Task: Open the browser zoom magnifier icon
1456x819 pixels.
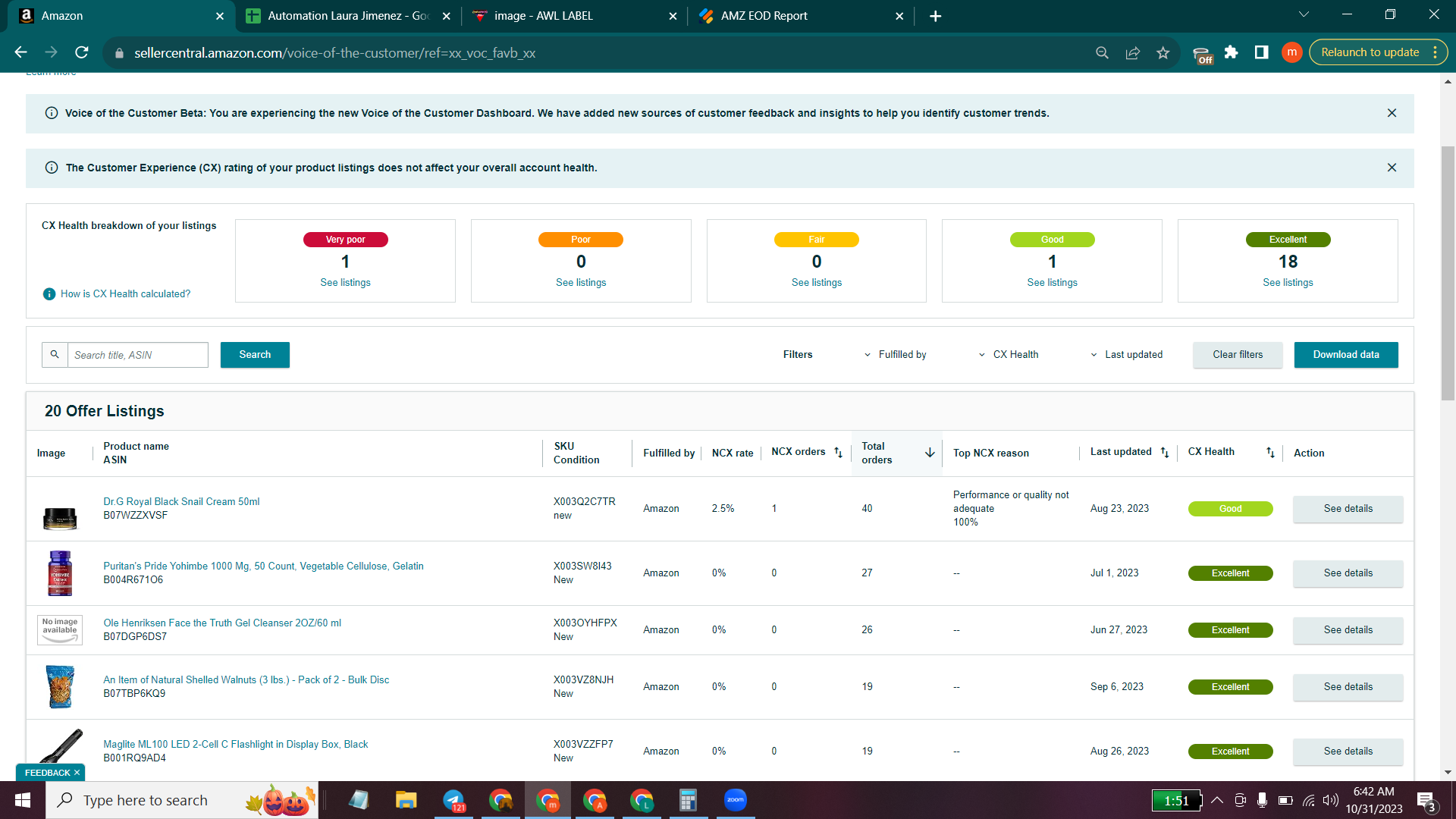Action: point(1102,52)
